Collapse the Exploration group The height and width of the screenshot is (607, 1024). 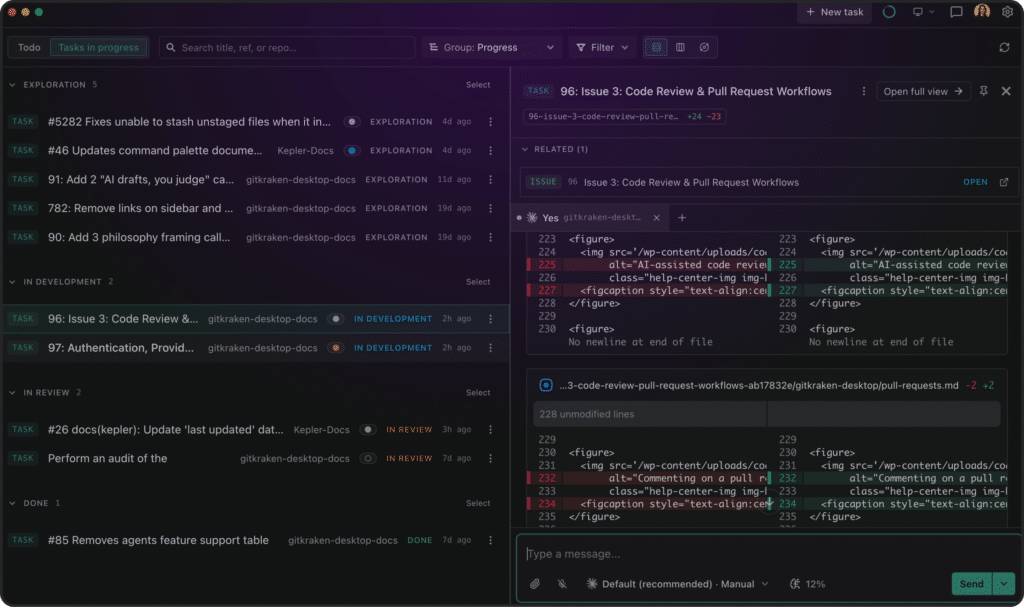(x=12, y=84)
